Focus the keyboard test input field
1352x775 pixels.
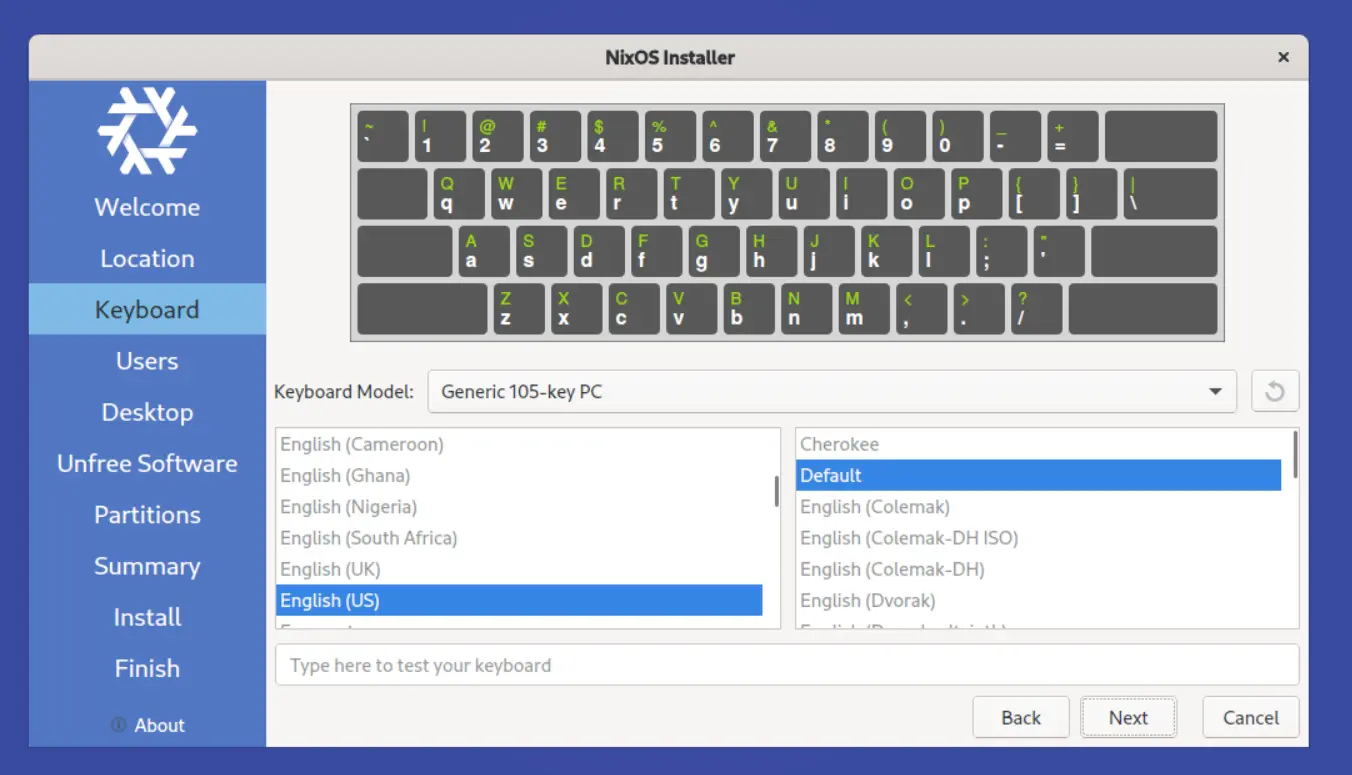[786, 665]
